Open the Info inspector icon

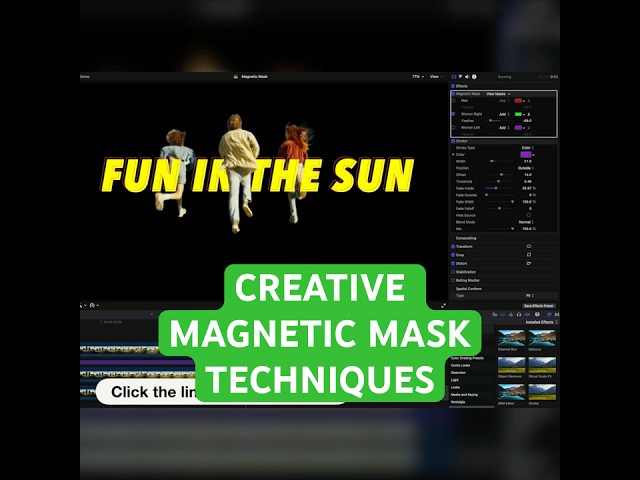474,77
